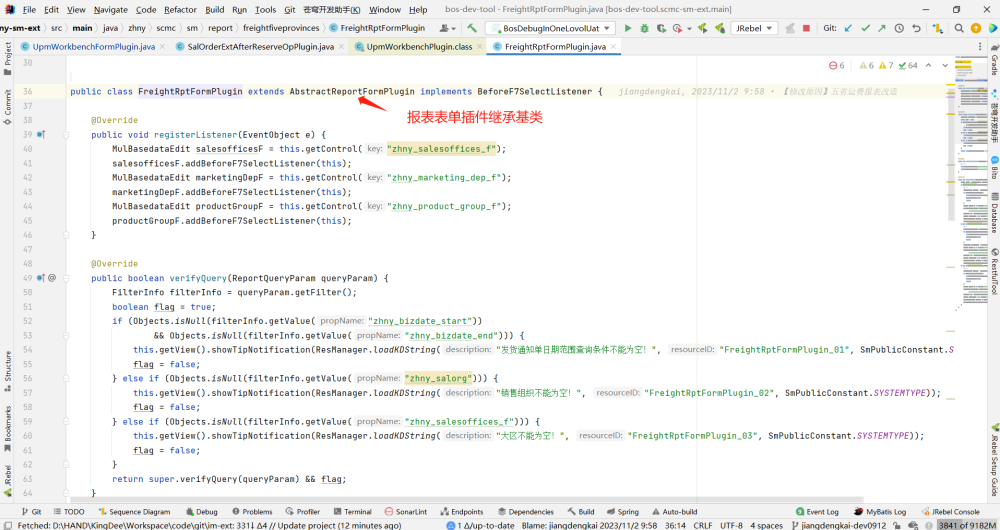Open the jiangdengkai-dev0912 branch selector
Viewport: 1000px width, 530px height.
tap(840, 526)
